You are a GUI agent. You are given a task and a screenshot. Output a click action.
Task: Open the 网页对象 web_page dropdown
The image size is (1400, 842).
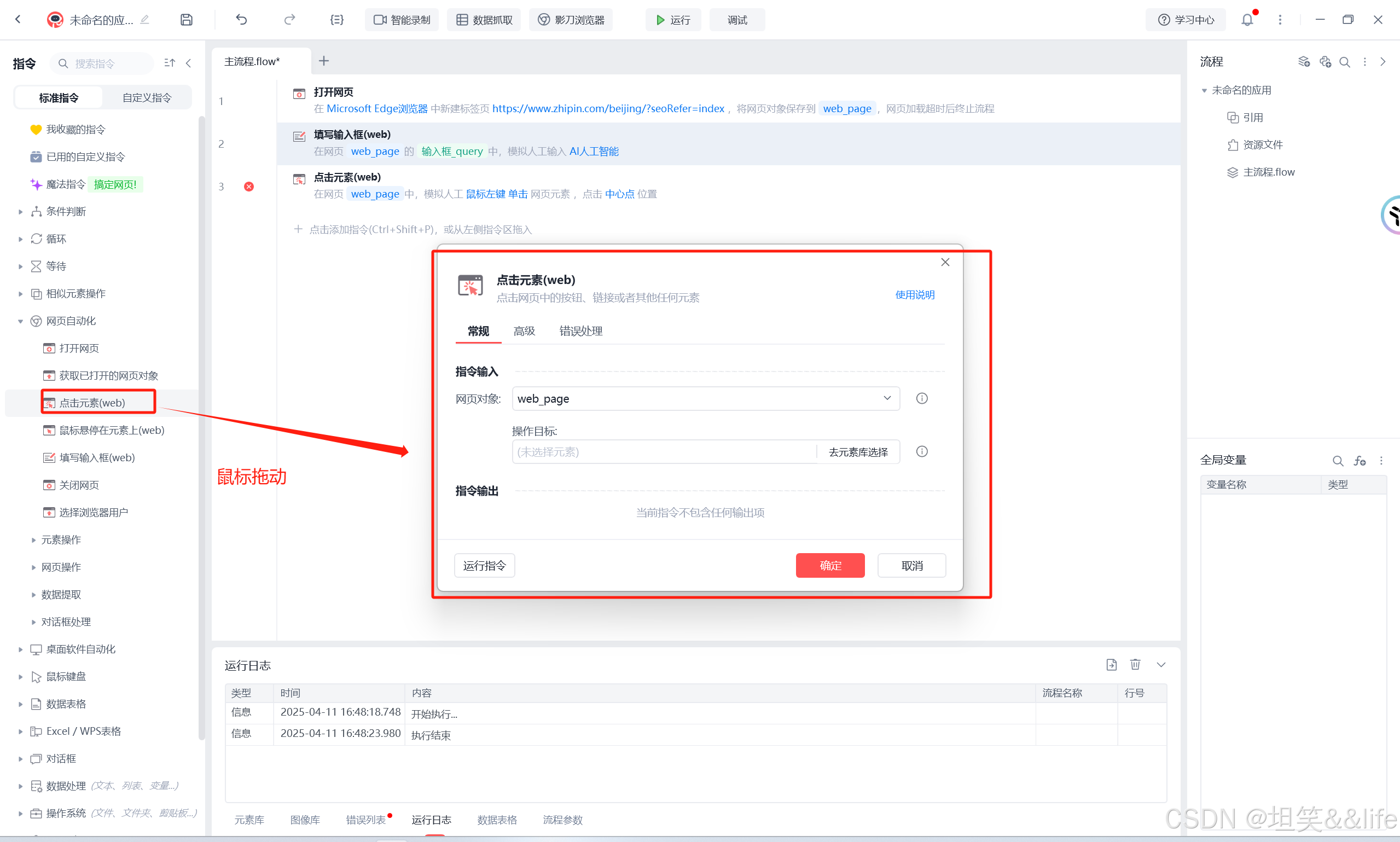[705, 398]
